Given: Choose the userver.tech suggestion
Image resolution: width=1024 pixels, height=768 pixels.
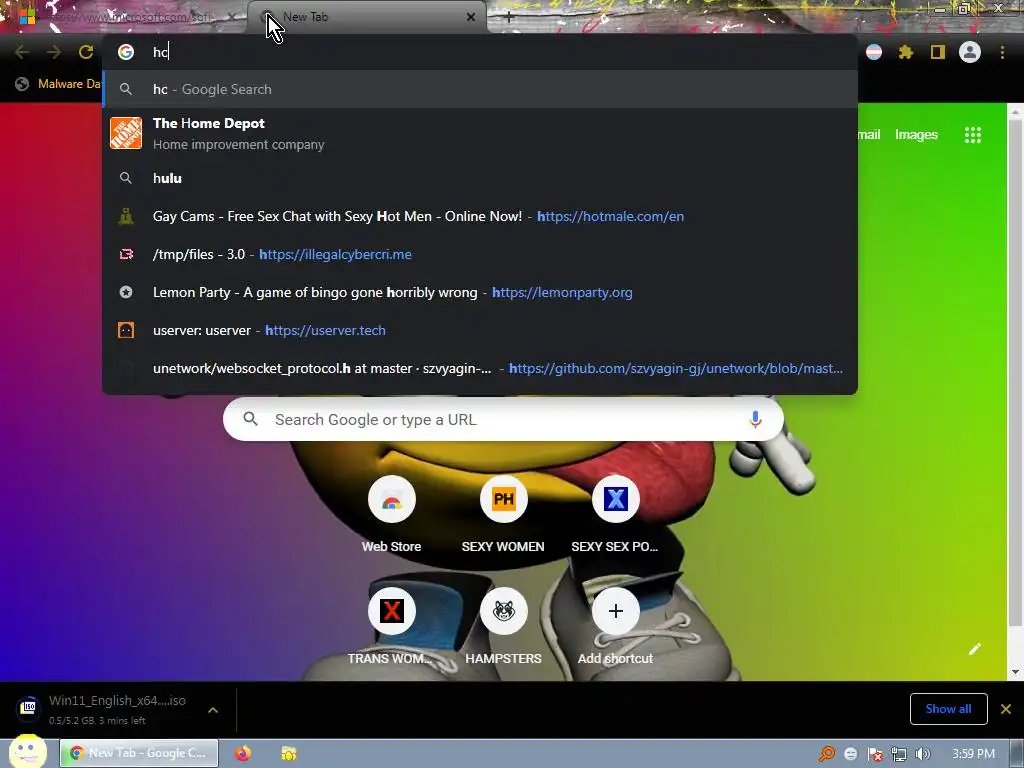Looking at the screenshot, I should [x=480, y=330].
